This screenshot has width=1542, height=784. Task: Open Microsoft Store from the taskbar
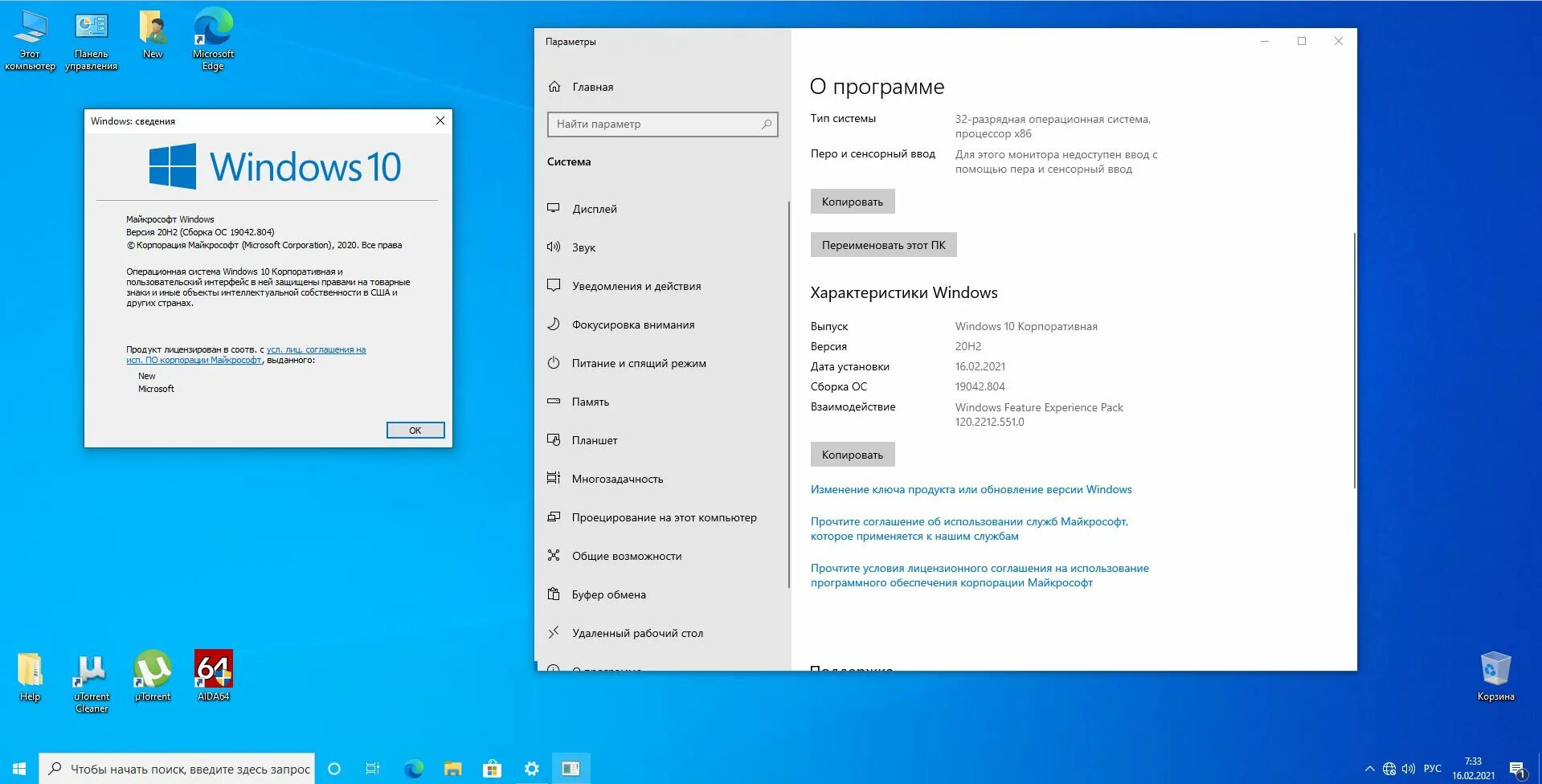492,769
